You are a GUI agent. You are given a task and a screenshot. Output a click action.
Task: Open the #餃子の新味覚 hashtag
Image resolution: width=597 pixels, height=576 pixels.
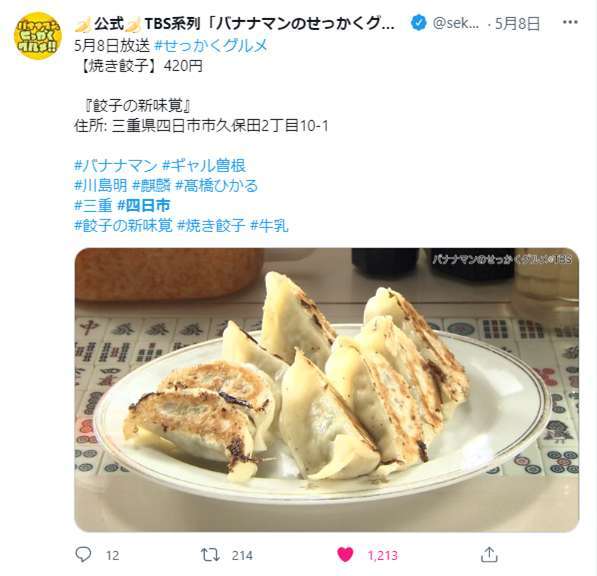[x=123, y=226]
